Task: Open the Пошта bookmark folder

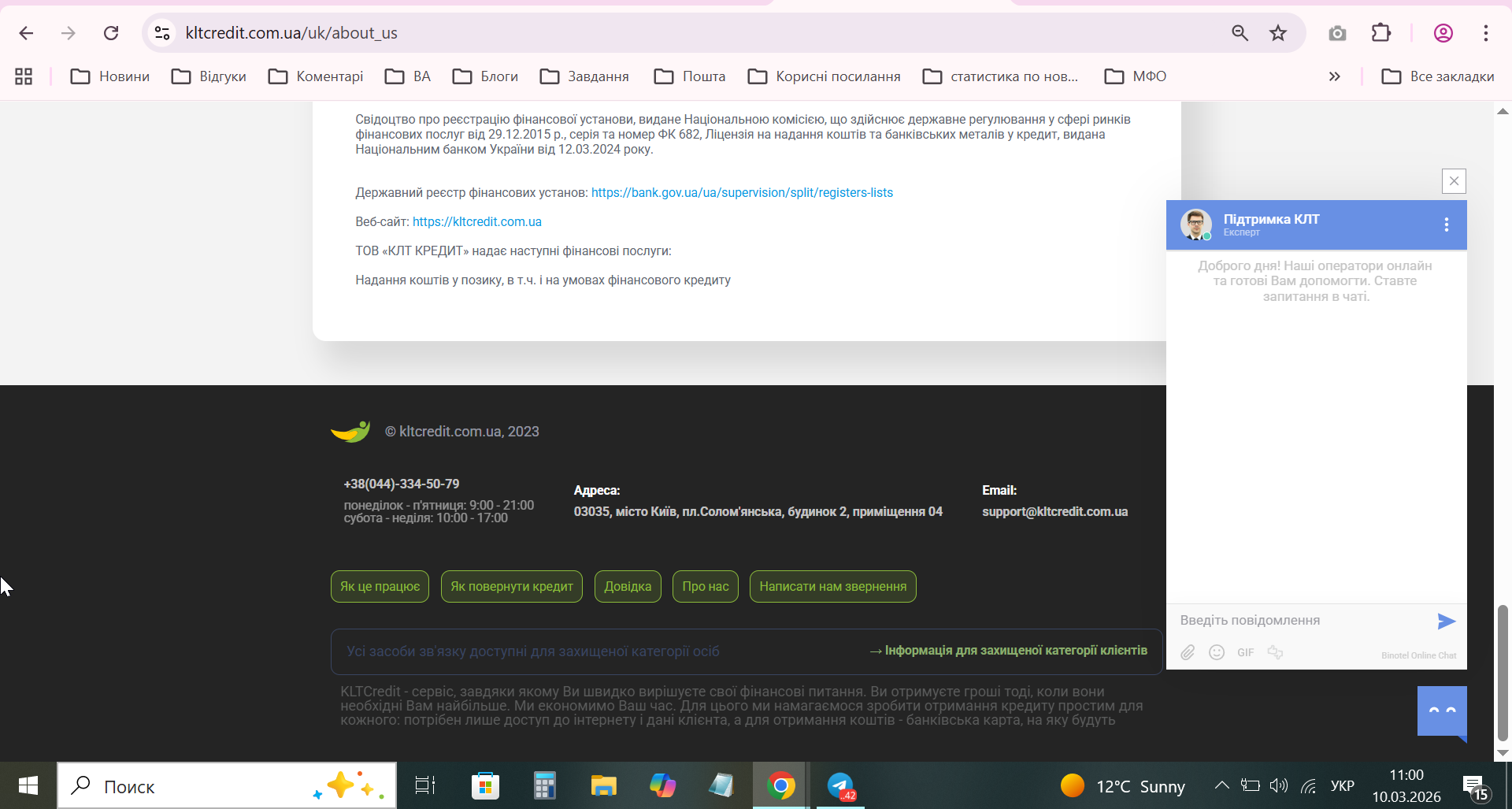Action: pos(690,76)
